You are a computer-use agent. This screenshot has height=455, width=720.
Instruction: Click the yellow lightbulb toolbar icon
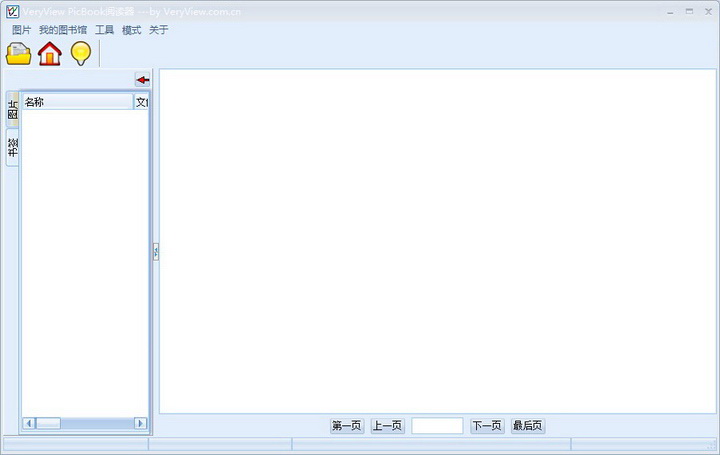[x=81, y=54]
